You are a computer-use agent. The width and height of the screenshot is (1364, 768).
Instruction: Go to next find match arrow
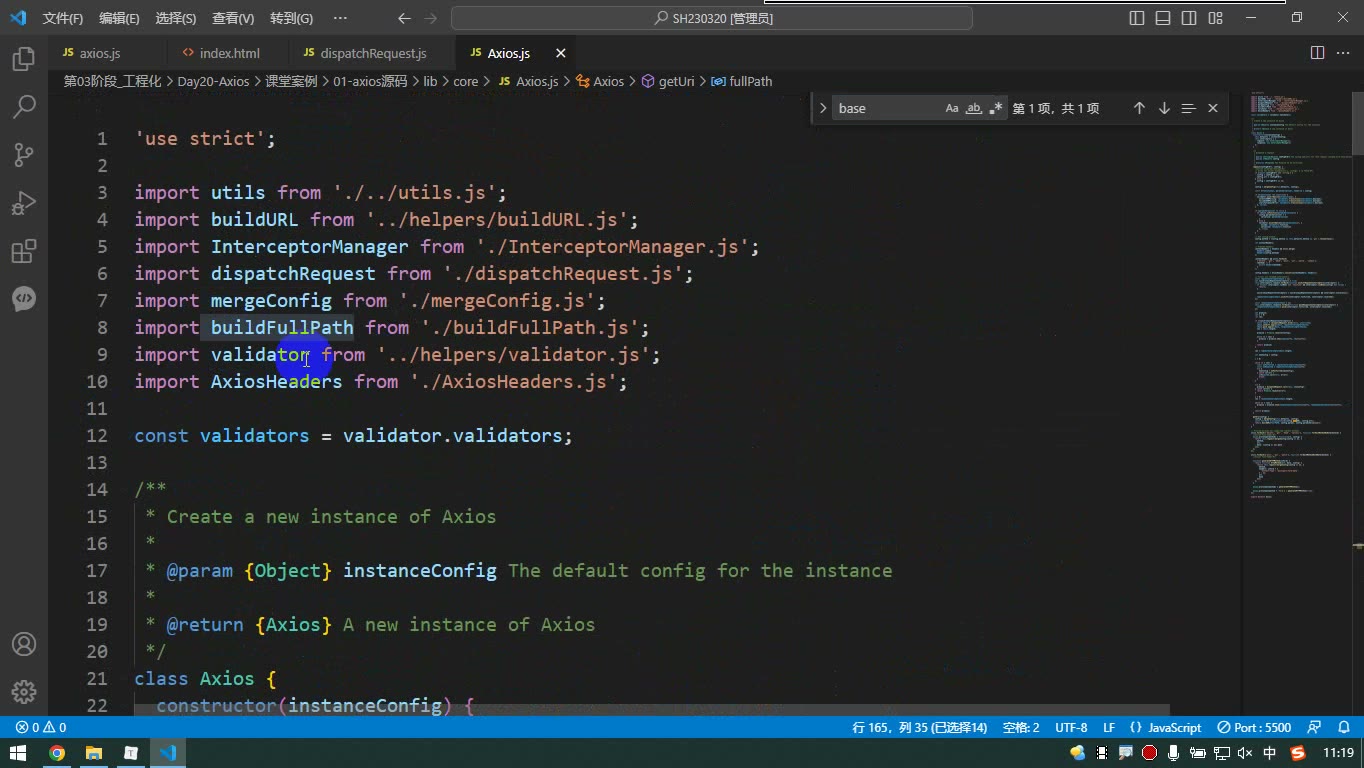click(x=1164, y=108)
